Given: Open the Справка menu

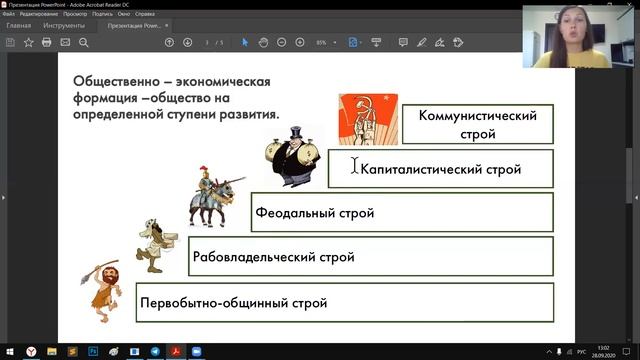Looking at the screenshot, I should 145,14.
